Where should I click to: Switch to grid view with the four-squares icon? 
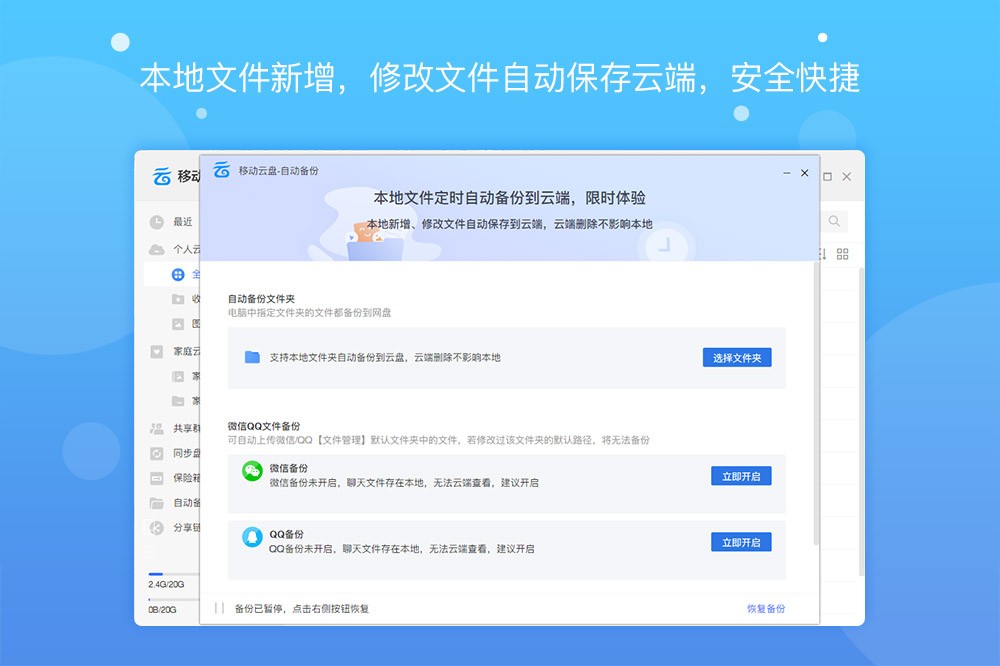pyautogui.click(x=842, y=254)
